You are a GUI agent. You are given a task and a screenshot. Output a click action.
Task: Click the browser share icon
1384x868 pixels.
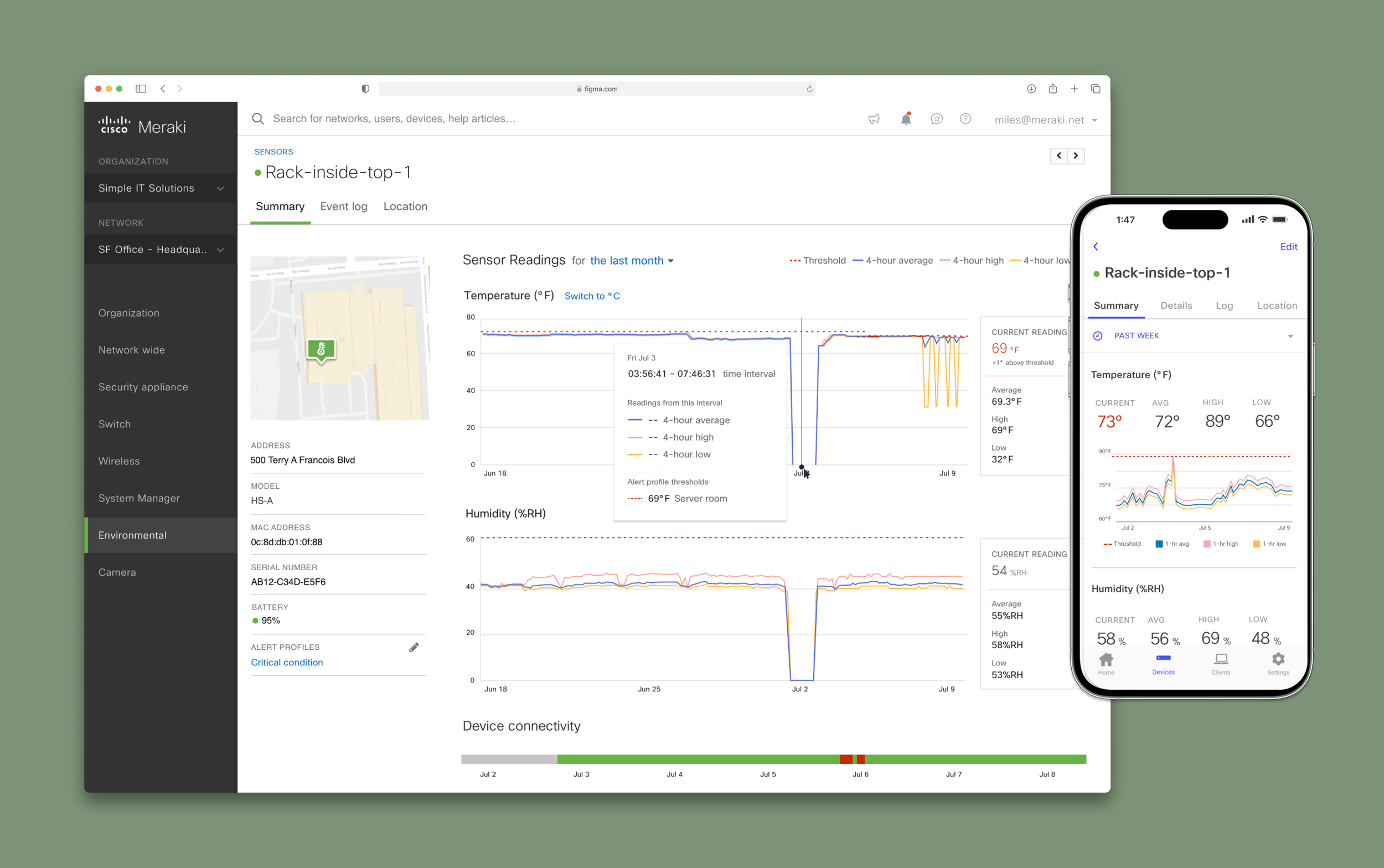(x=1053, y=89)
